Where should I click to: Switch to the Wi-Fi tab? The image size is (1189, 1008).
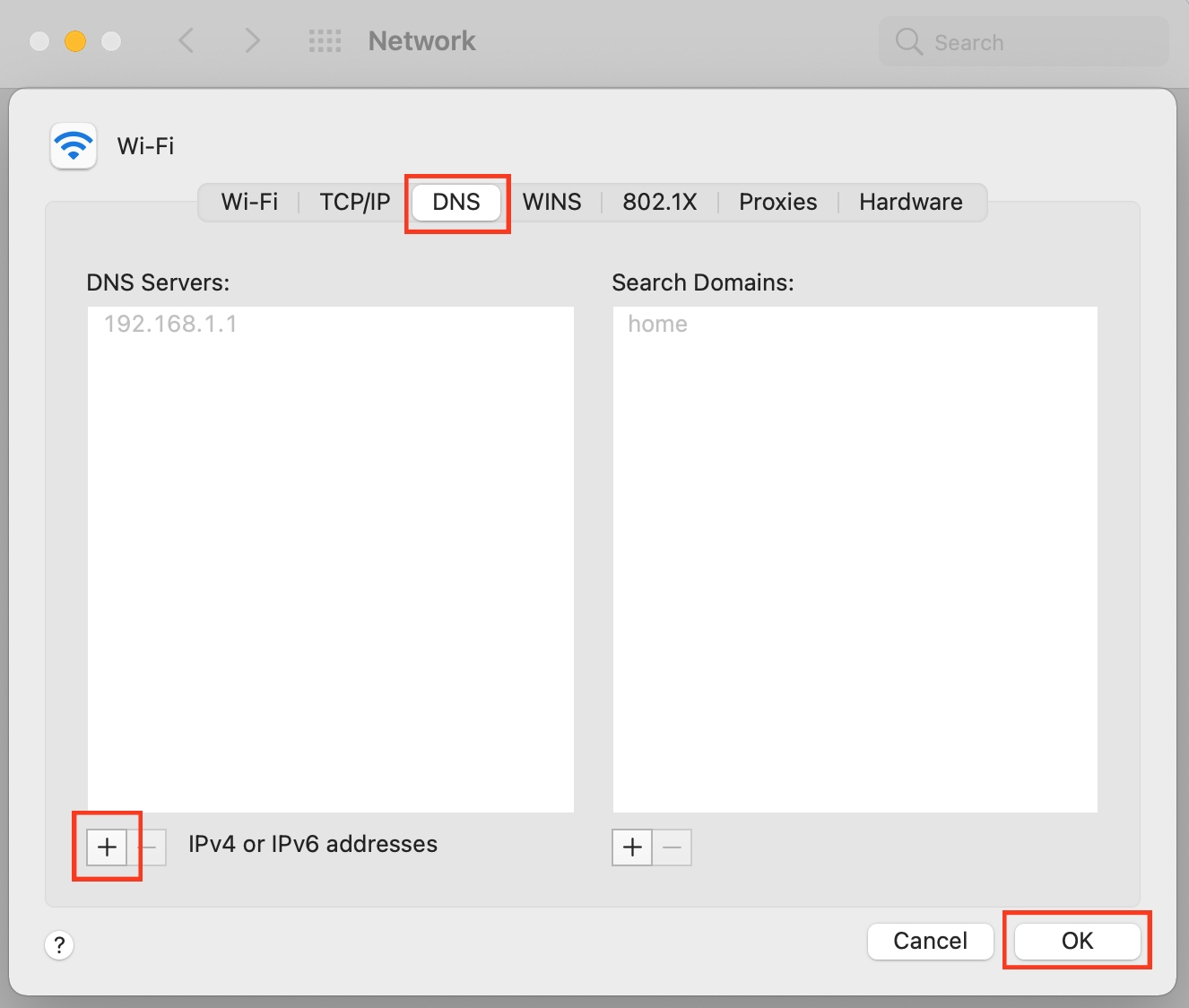(x=249, y=202)
